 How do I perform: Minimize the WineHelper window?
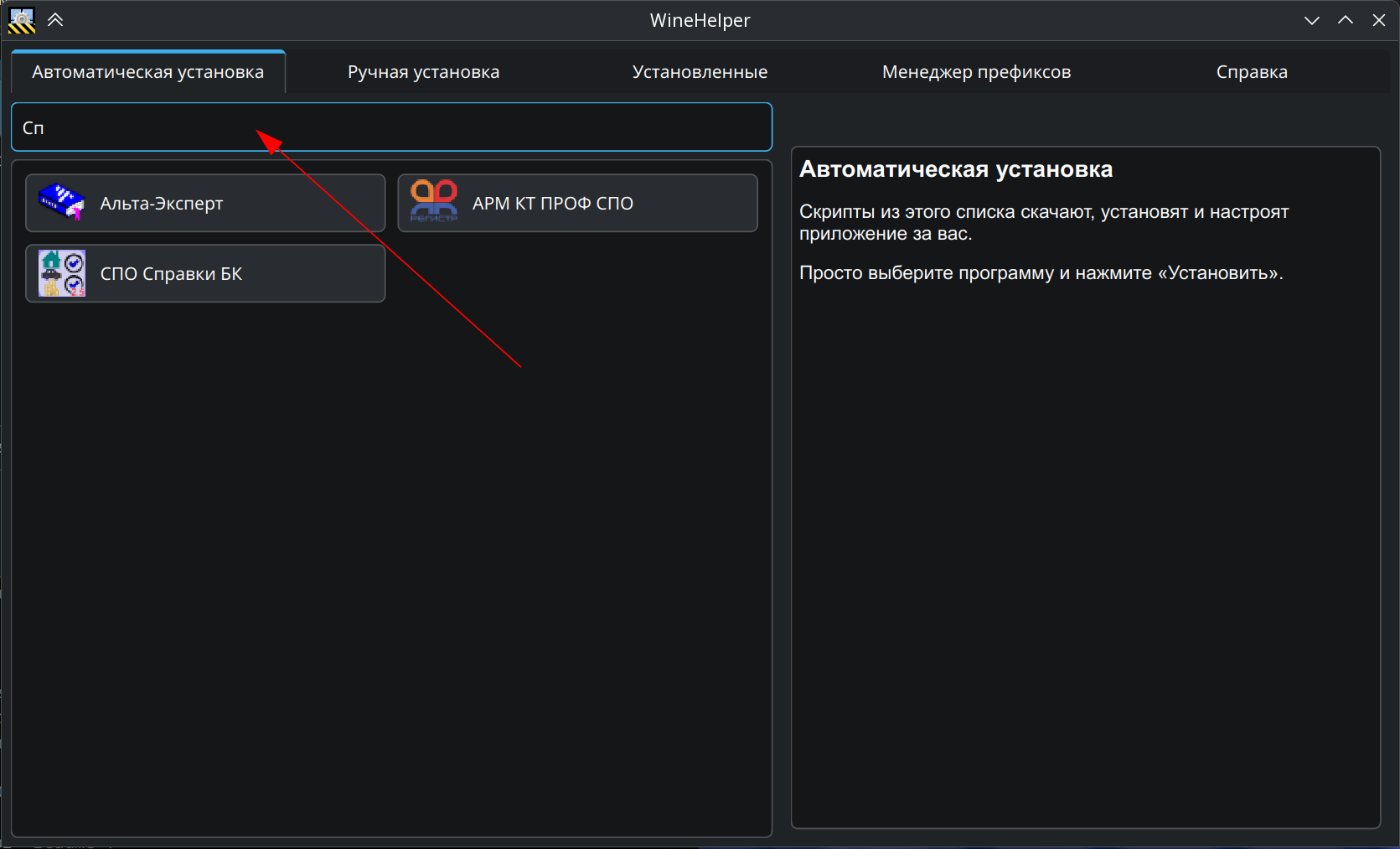coord(1312,20)
